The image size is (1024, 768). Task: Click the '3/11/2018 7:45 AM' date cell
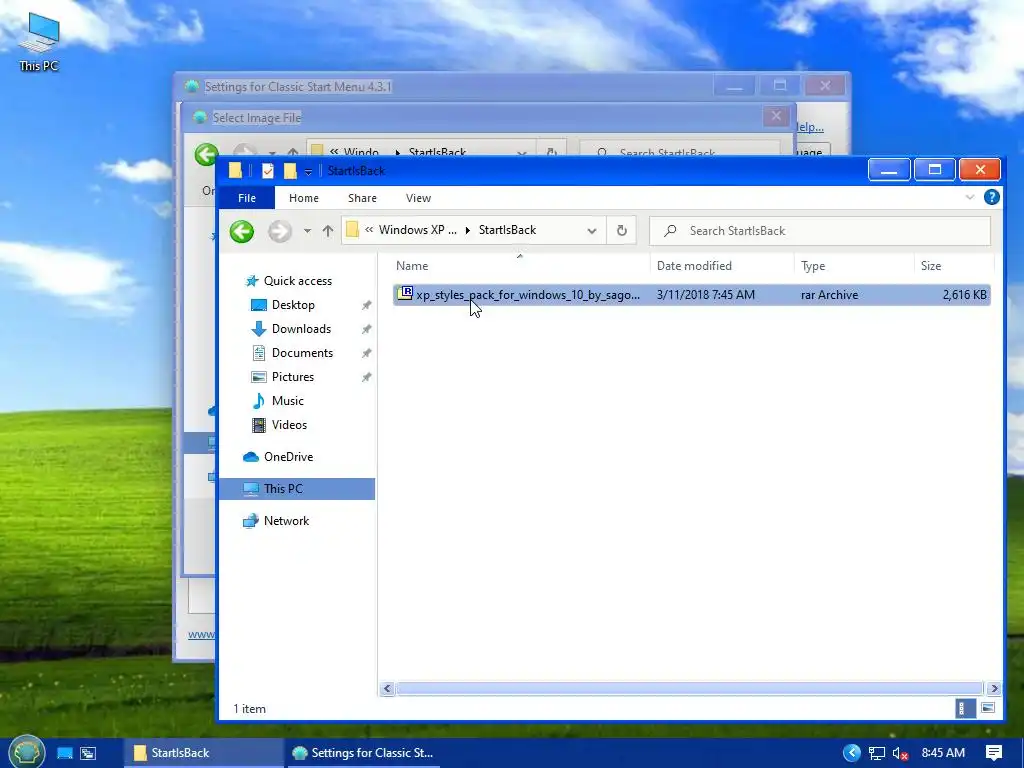(705, 295)
